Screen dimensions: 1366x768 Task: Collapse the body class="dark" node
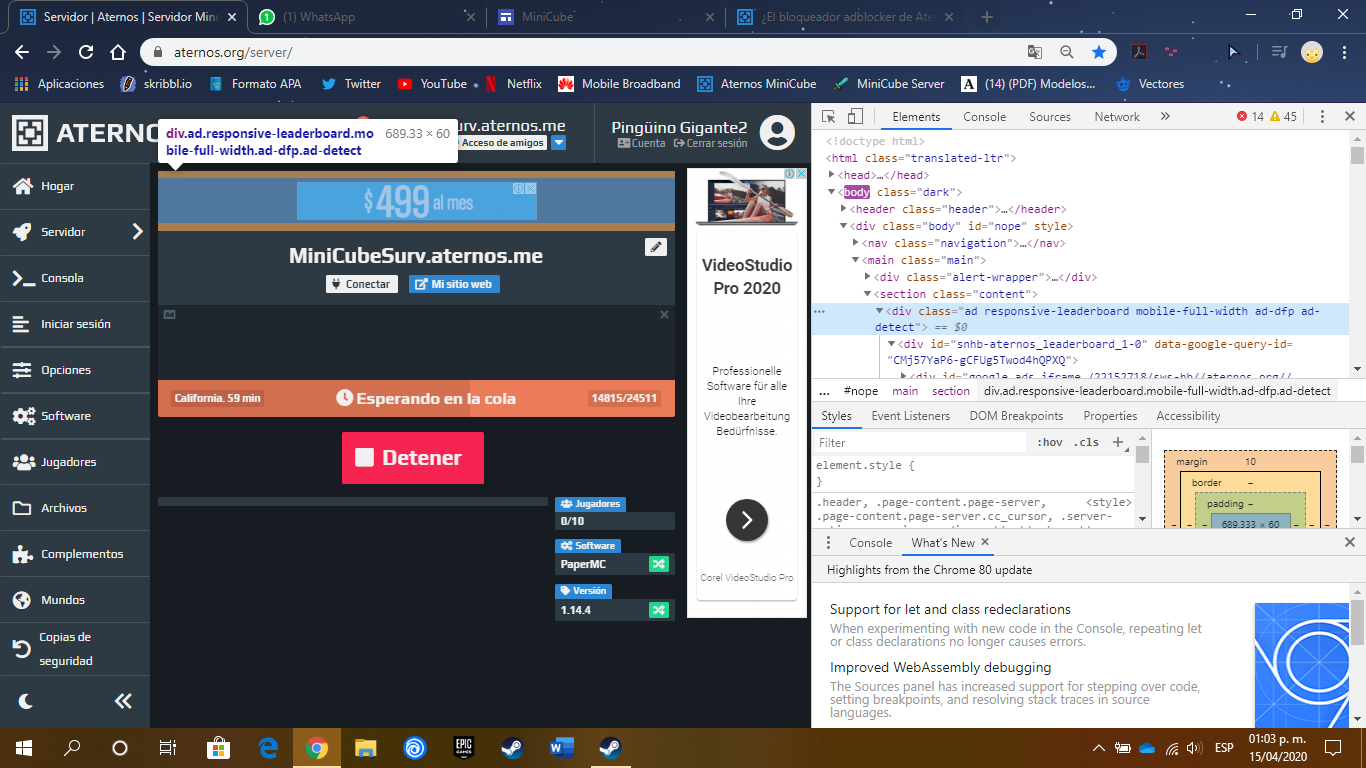(x=830, y=192)
